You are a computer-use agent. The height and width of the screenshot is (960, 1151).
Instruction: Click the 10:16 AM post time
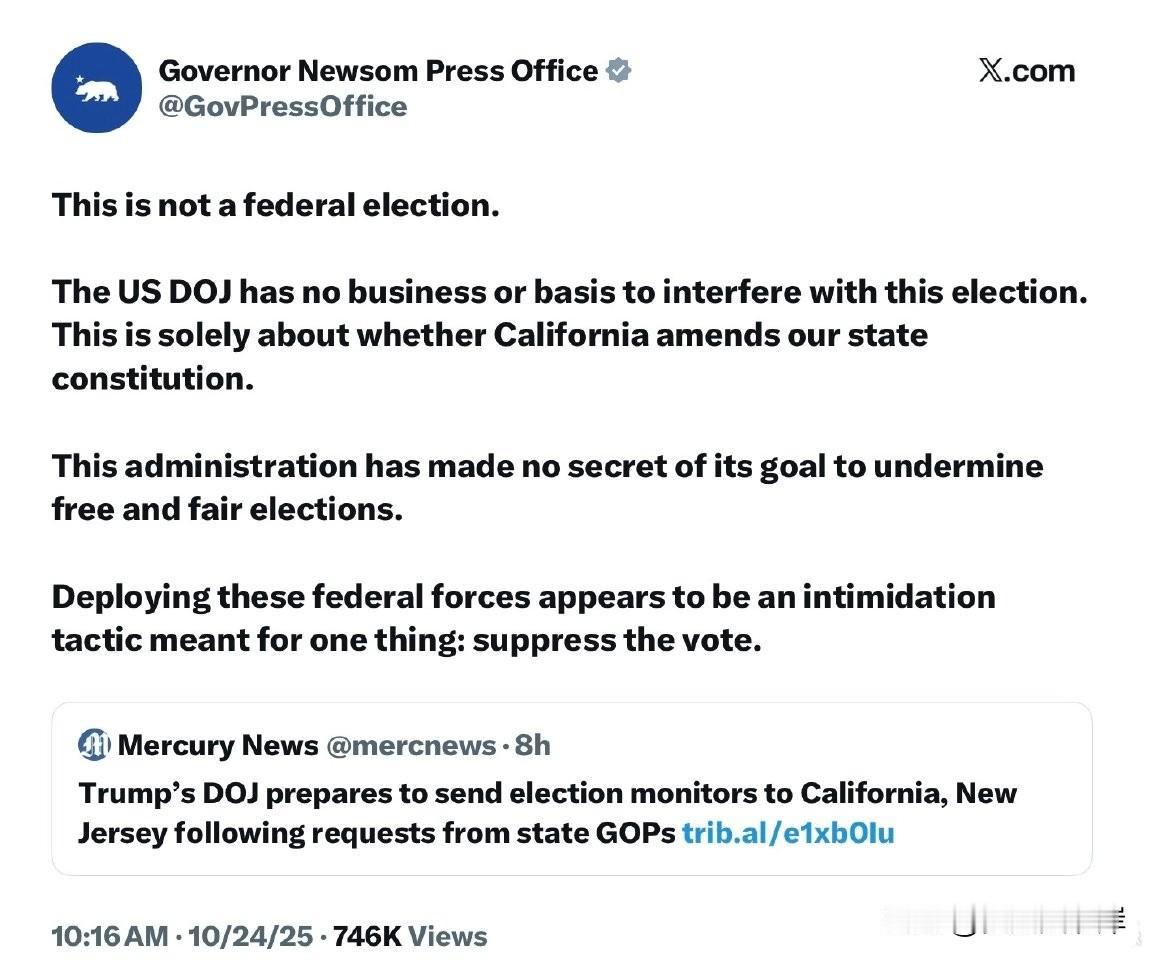[x=109, y=936]
